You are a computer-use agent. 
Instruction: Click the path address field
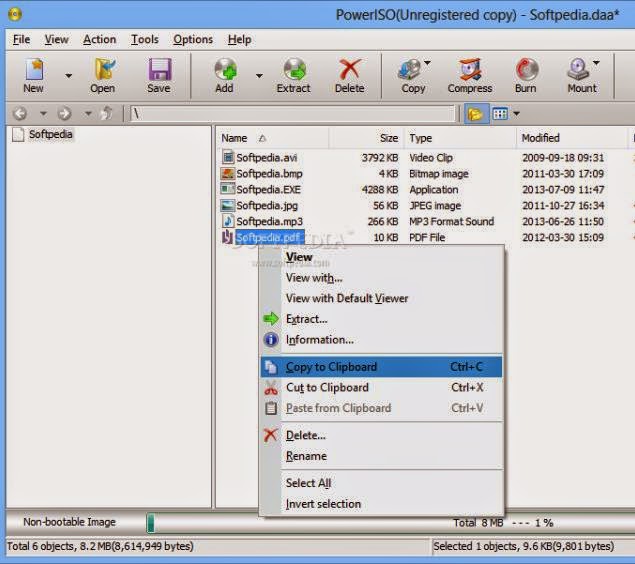pos(293,114)
